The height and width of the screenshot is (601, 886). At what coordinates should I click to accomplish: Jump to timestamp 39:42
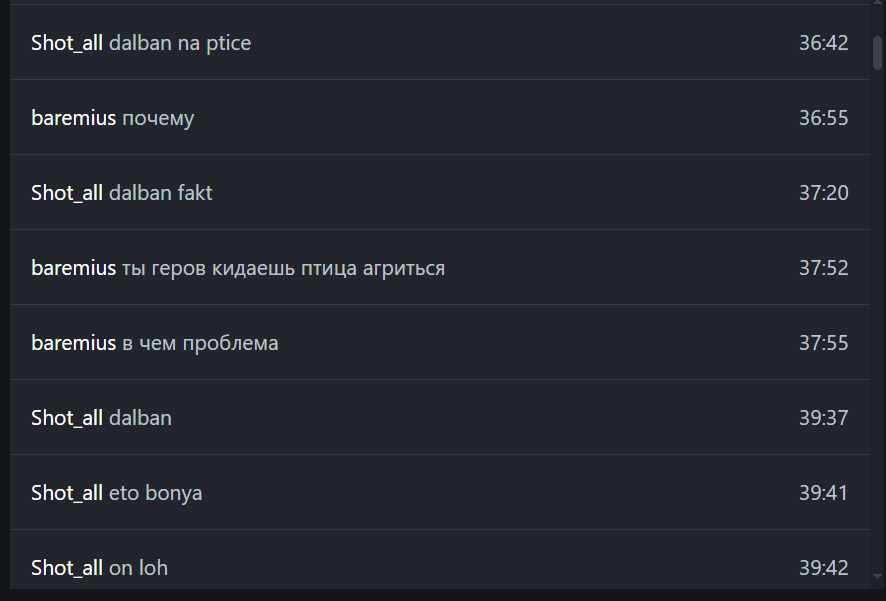click(823, 568)
